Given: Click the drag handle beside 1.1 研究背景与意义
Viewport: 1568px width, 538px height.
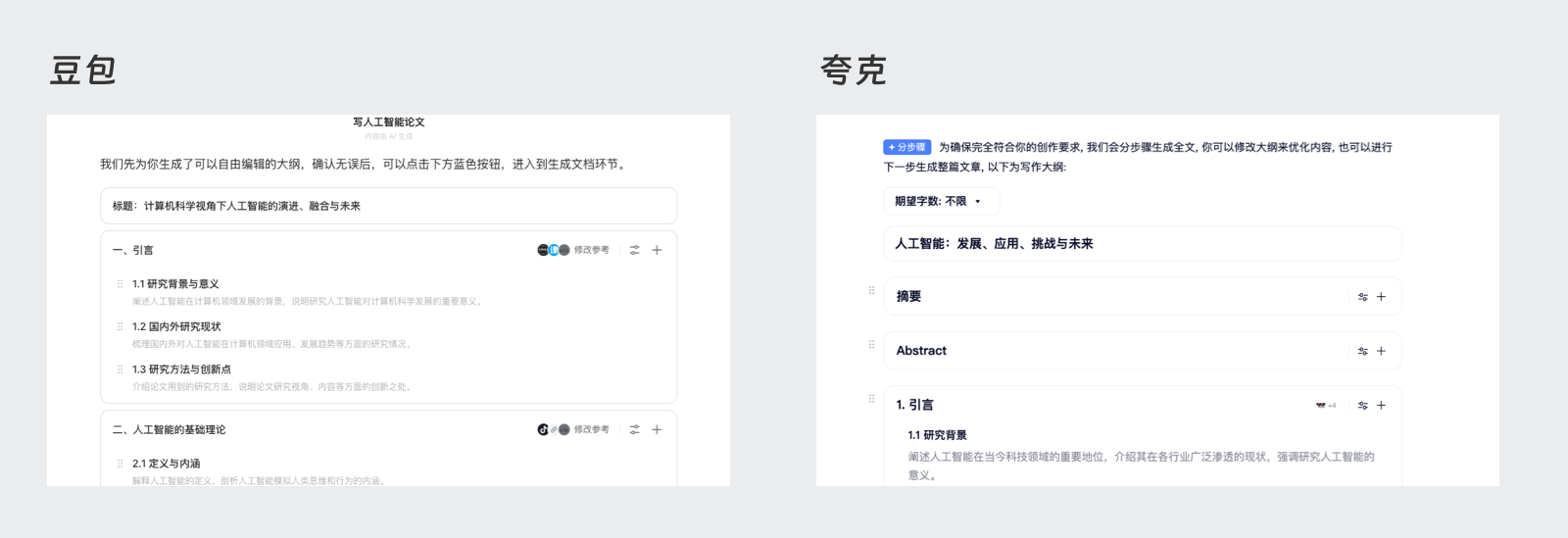Looking at the screenshot, I should tap(121, 284).
